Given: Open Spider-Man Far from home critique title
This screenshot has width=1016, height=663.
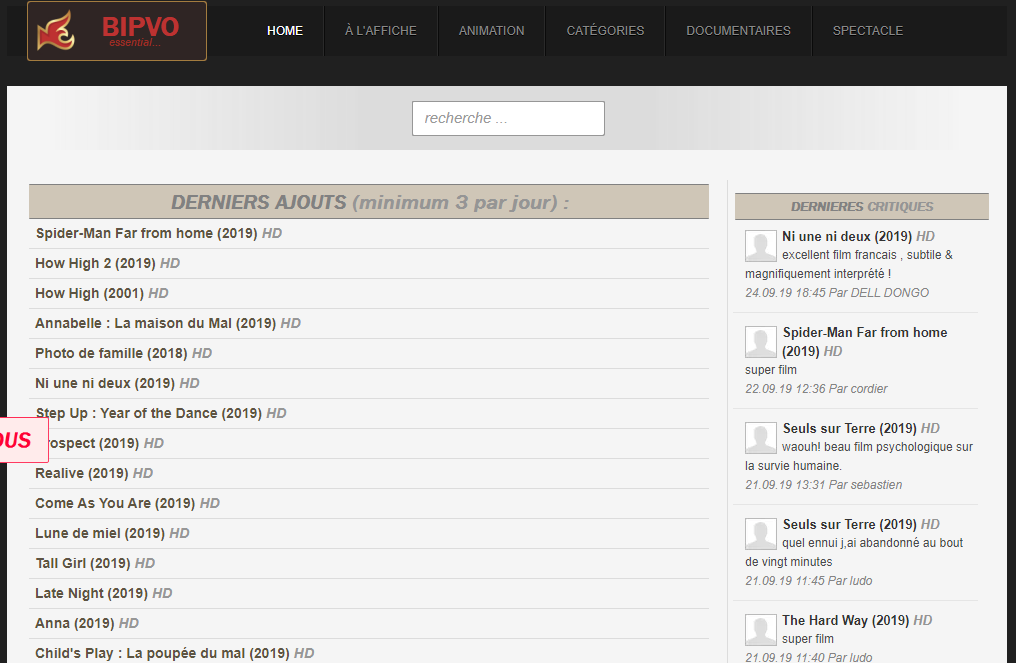Looking at the screenshot, I should (864, 342).
